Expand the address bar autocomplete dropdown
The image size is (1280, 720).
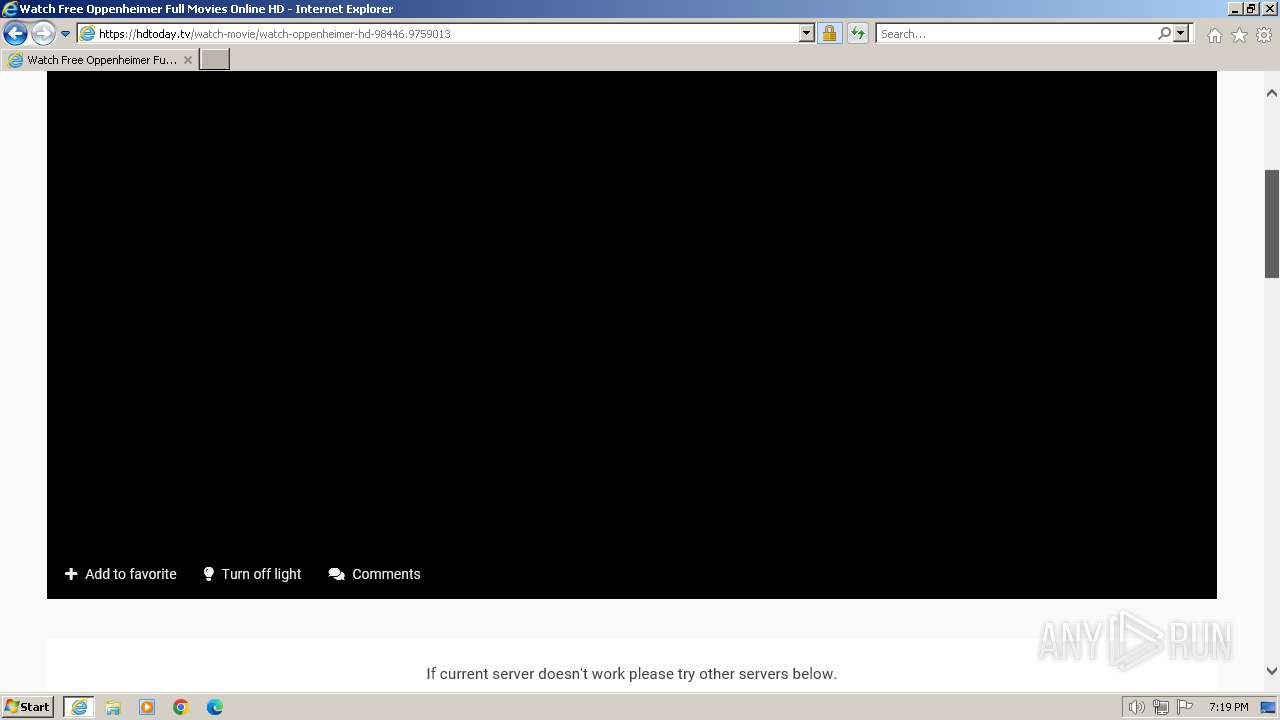coord(807,33)
